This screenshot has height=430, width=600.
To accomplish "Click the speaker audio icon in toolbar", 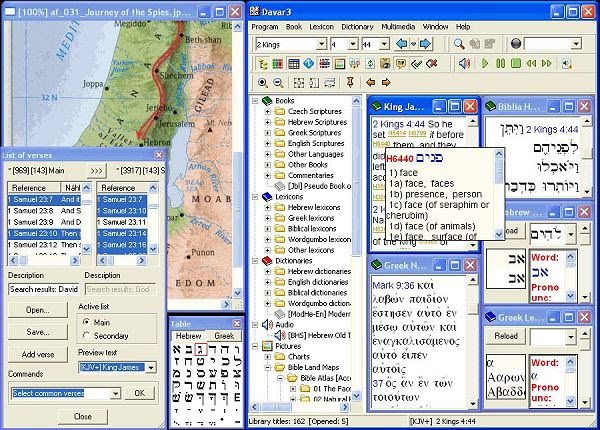I will pos(464,63).
